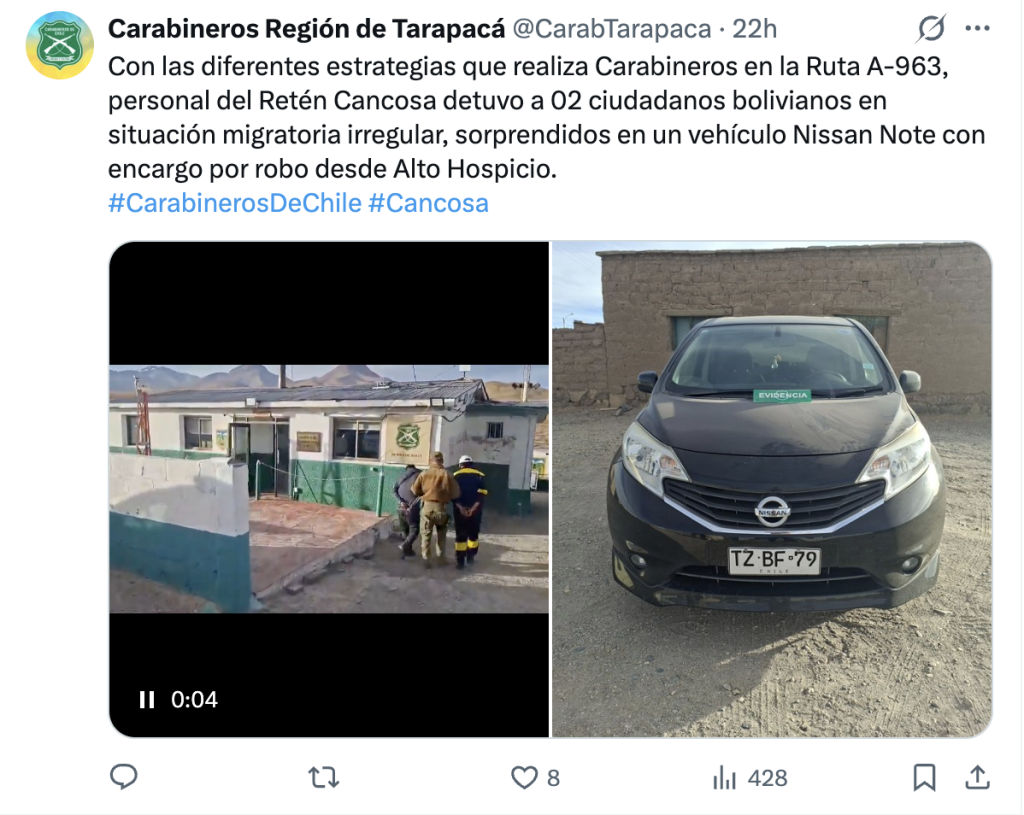Click the like count 8
1024x815 pixels.
[553, 778]
